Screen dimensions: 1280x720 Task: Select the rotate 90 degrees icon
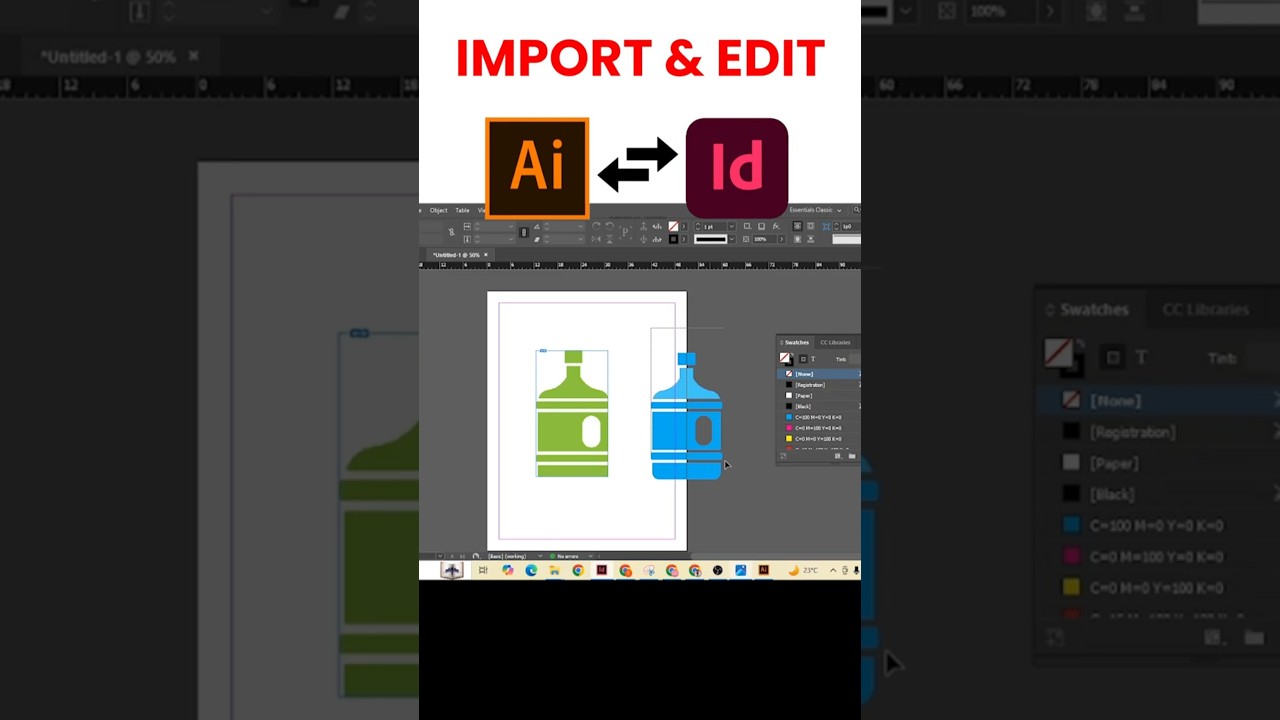coord(596,226)
